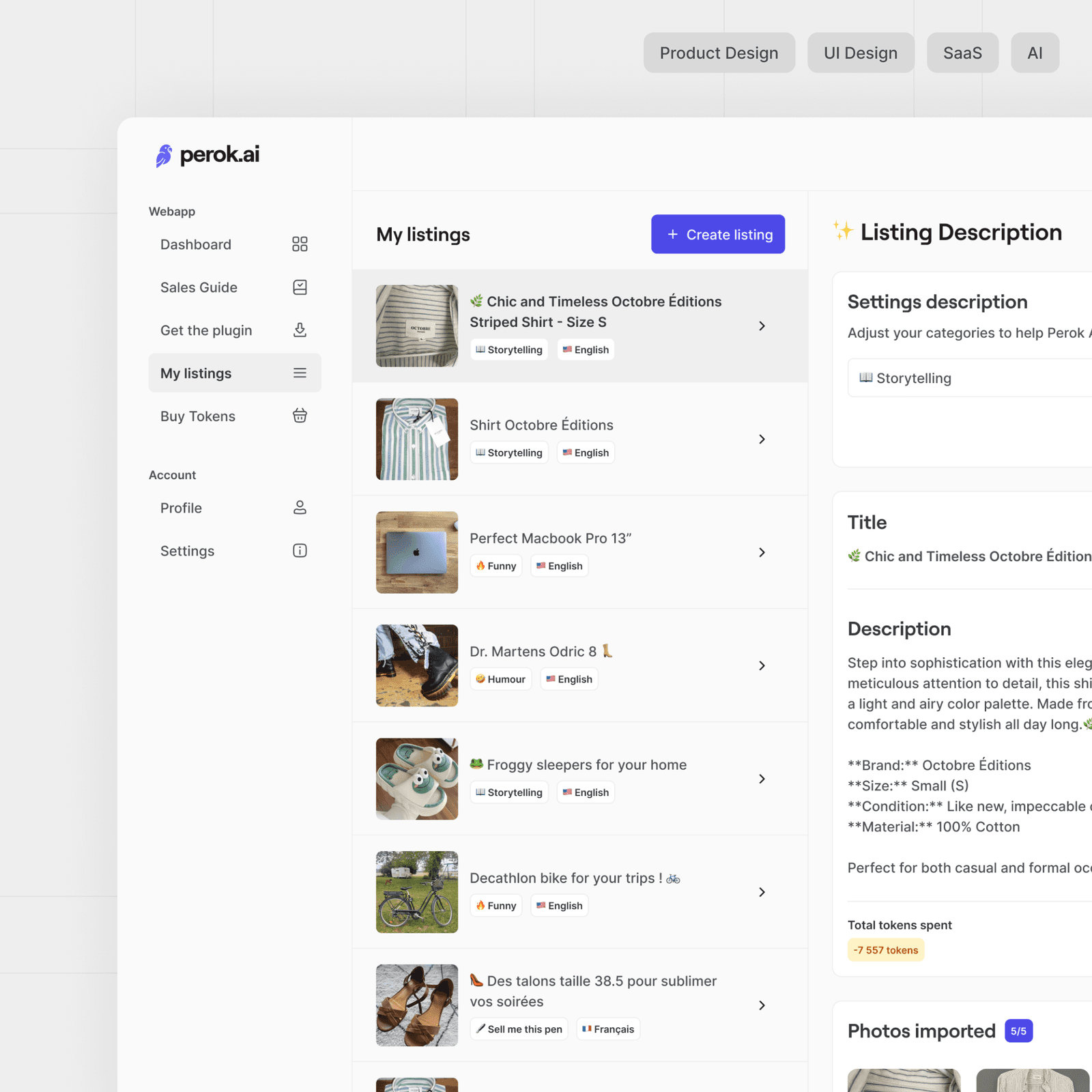Click the Dr. Martens Odric 8 title
Image resolution: width=1092 pixels, height=1092 pixels.
(541, 651)
